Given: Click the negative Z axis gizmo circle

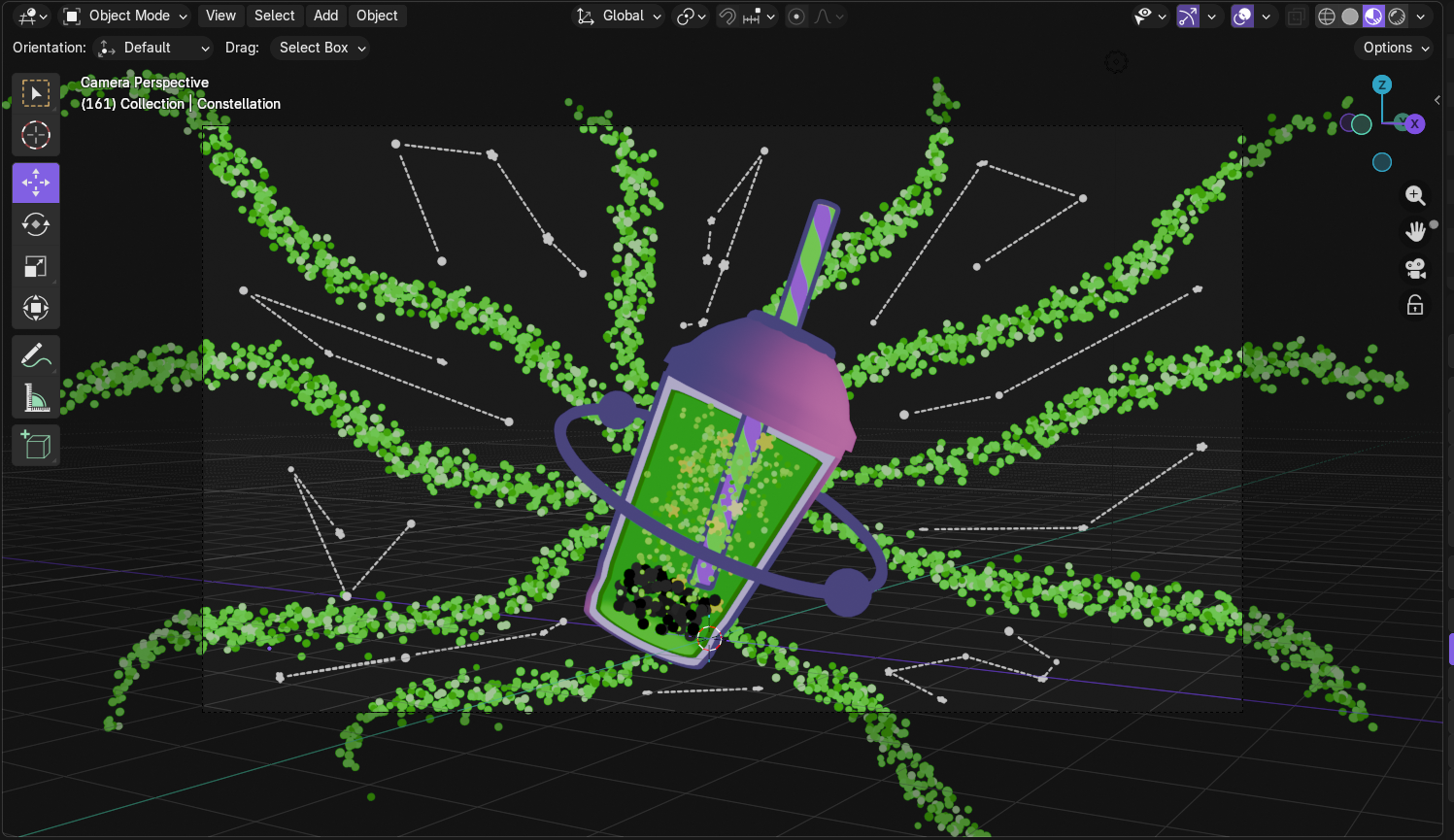Looking at the screenshot, I should point(1382,162).
